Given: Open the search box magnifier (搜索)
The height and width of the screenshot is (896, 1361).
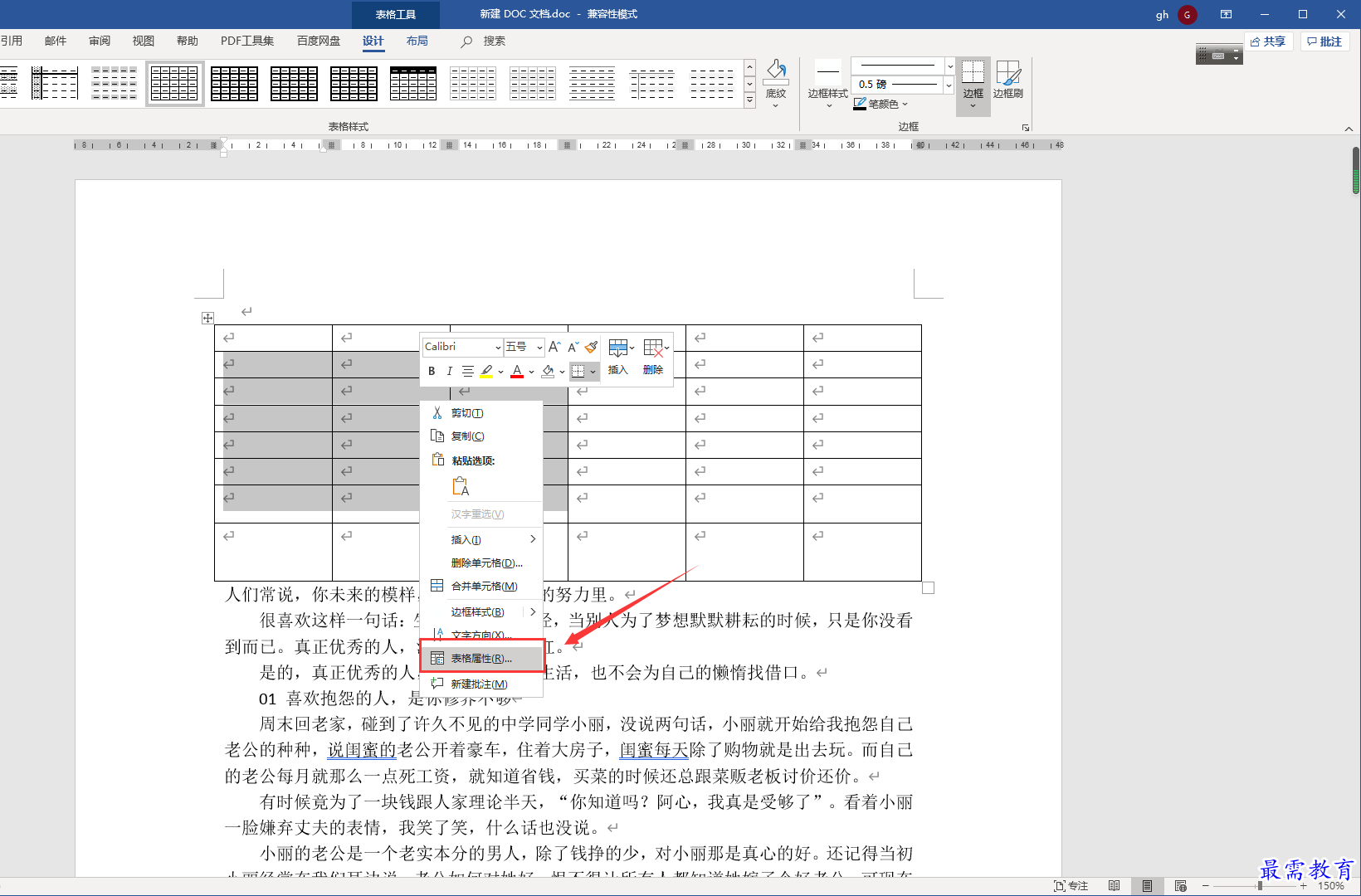Looking at the screenshot, I should (467, 41).
